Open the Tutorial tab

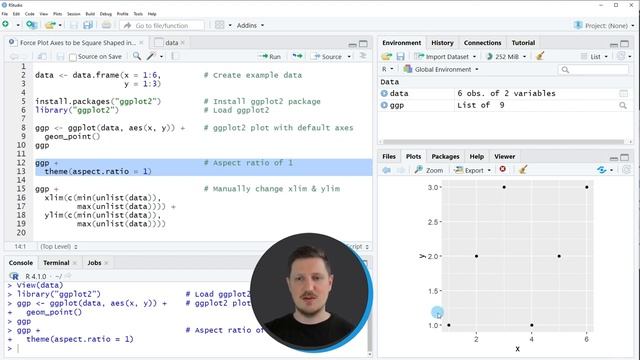pyautogui.click(x=523, y=42)
